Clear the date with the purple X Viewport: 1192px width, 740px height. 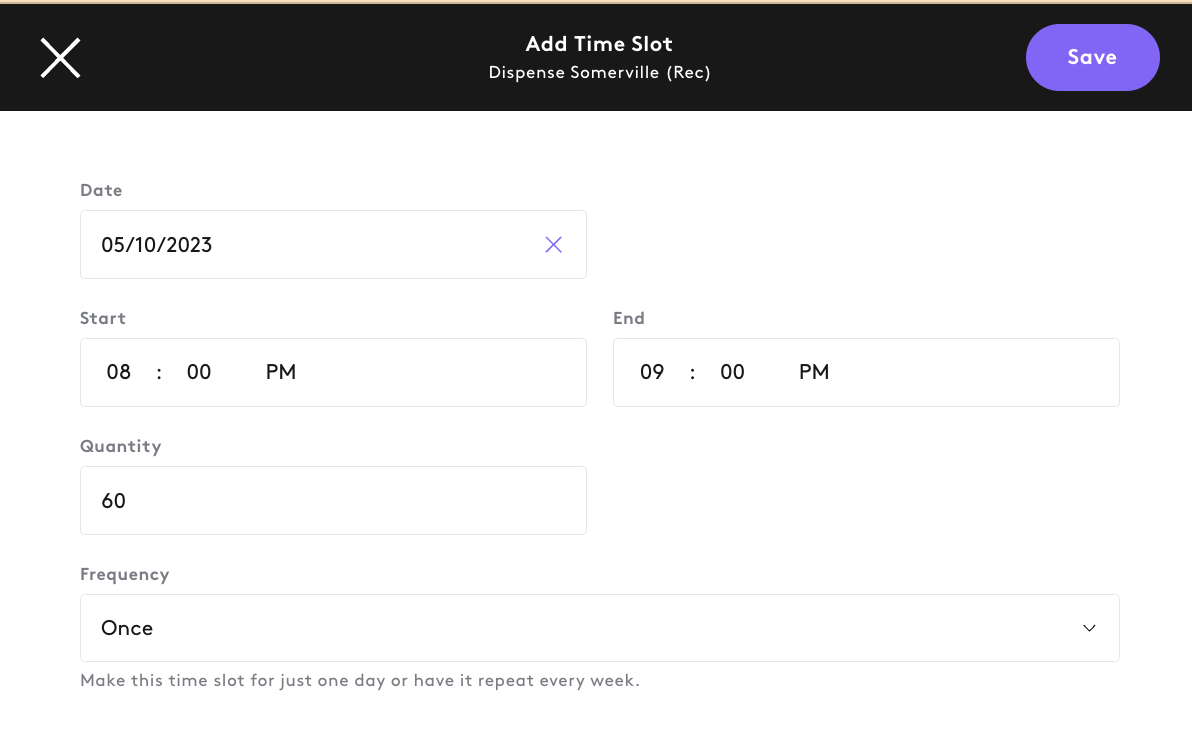(x=553, y=244)
